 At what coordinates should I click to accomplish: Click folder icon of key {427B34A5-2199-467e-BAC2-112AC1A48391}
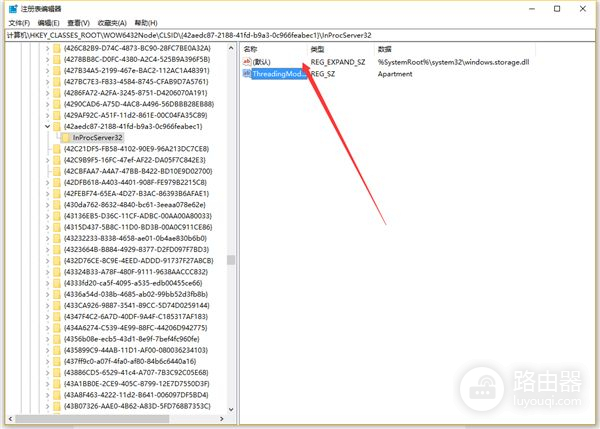(57, 71)
